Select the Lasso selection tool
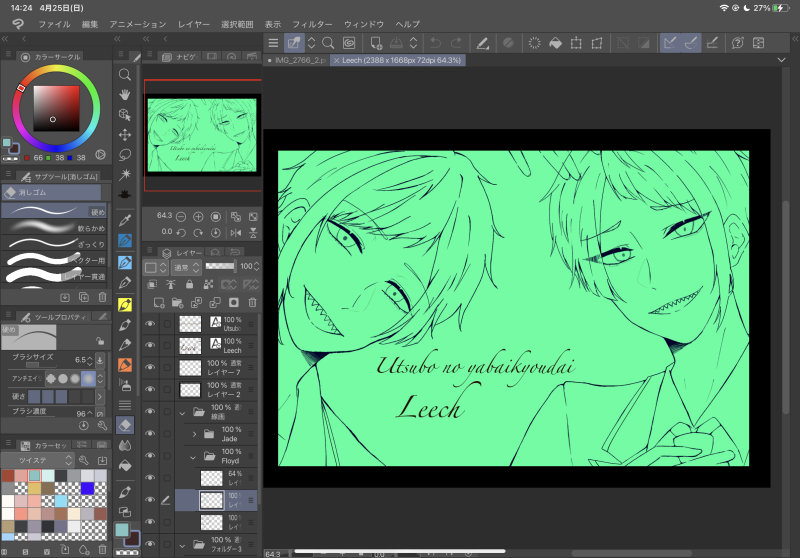This screenshot has height=558, width=800. point(124,155)
